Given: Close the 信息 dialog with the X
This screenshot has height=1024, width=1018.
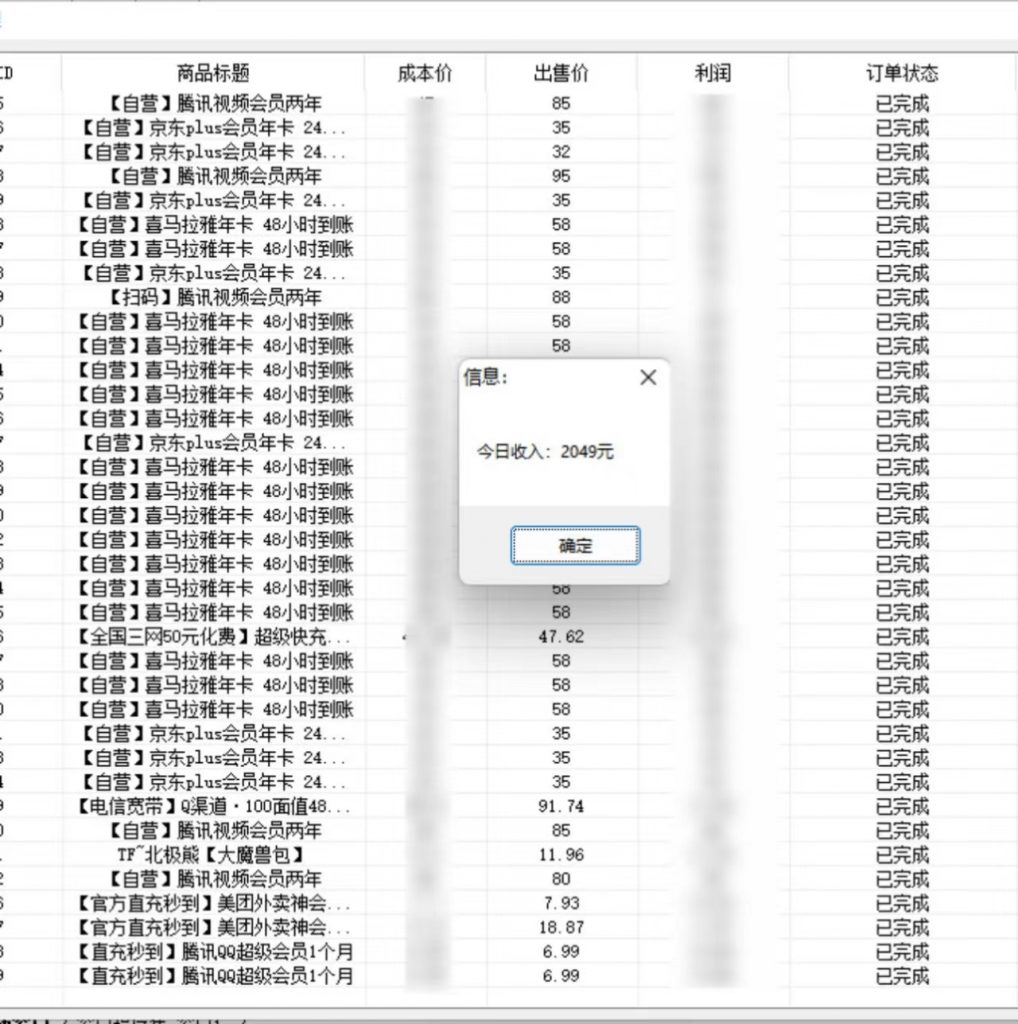Looking at the screenshot, I should [647, 378].
